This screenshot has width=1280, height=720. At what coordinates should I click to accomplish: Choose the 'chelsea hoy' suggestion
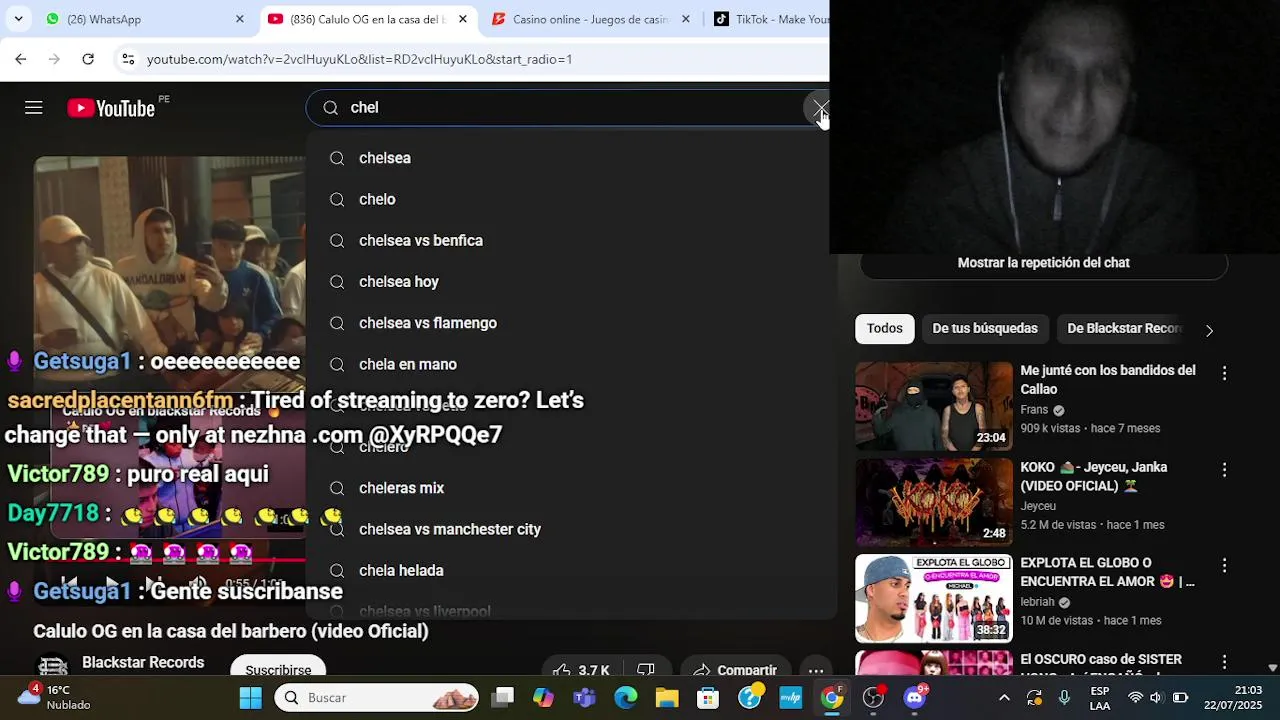(x=571, y=282)
